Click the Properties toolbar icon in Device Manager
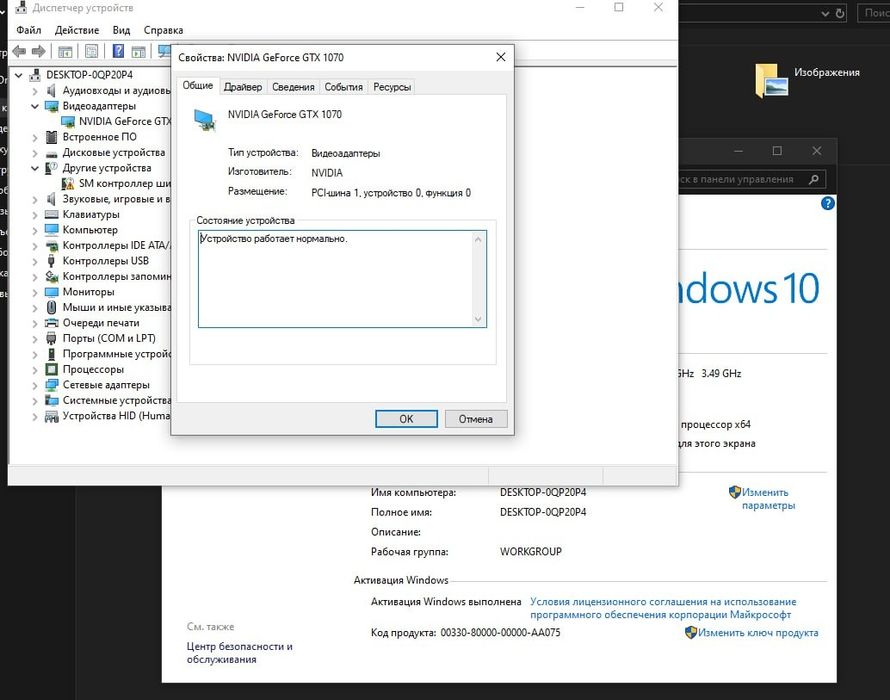890x700 pixels. 91,52
